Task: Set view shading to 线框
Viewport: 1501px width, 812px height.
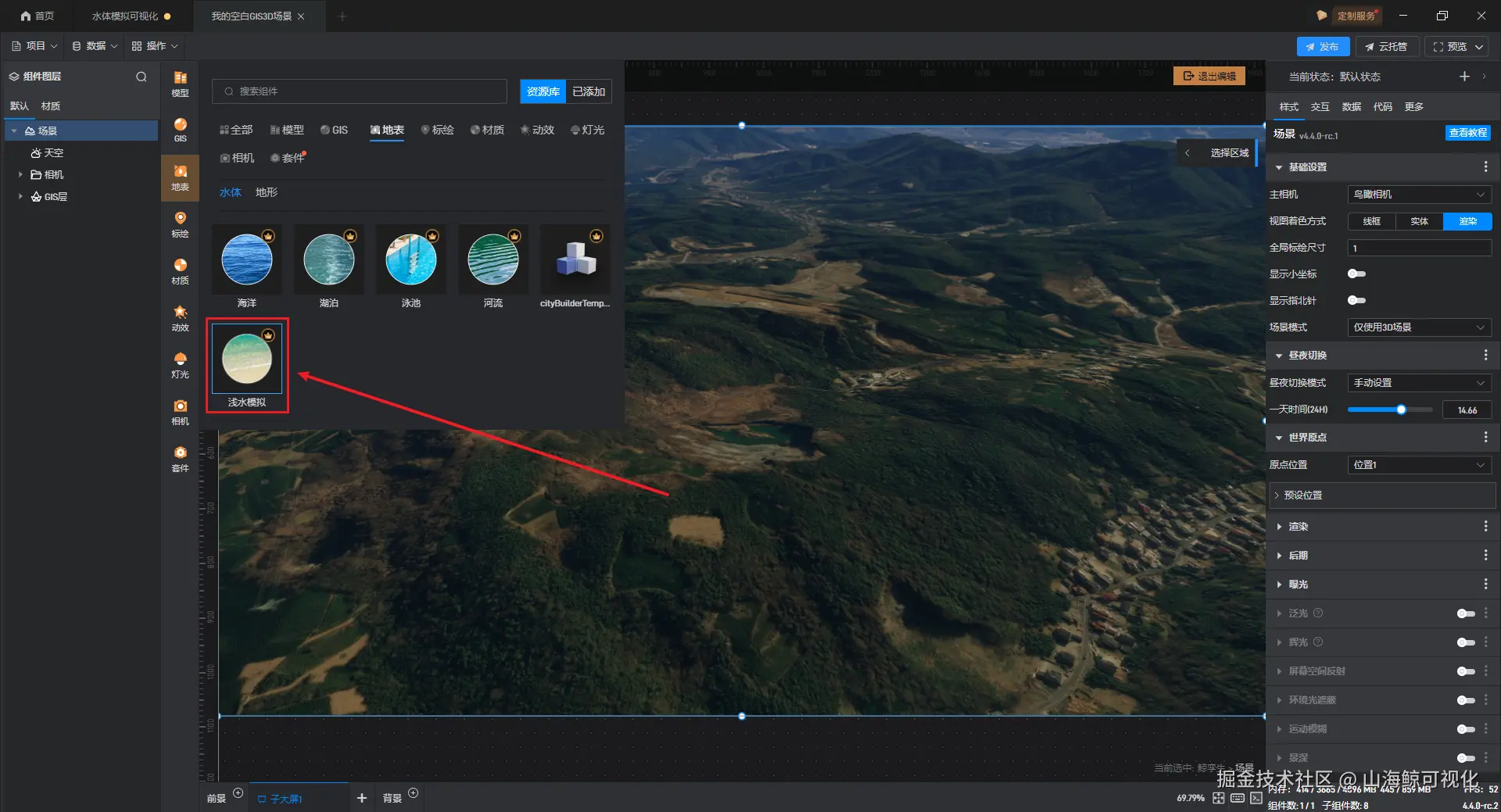Action: (1372, 221)
